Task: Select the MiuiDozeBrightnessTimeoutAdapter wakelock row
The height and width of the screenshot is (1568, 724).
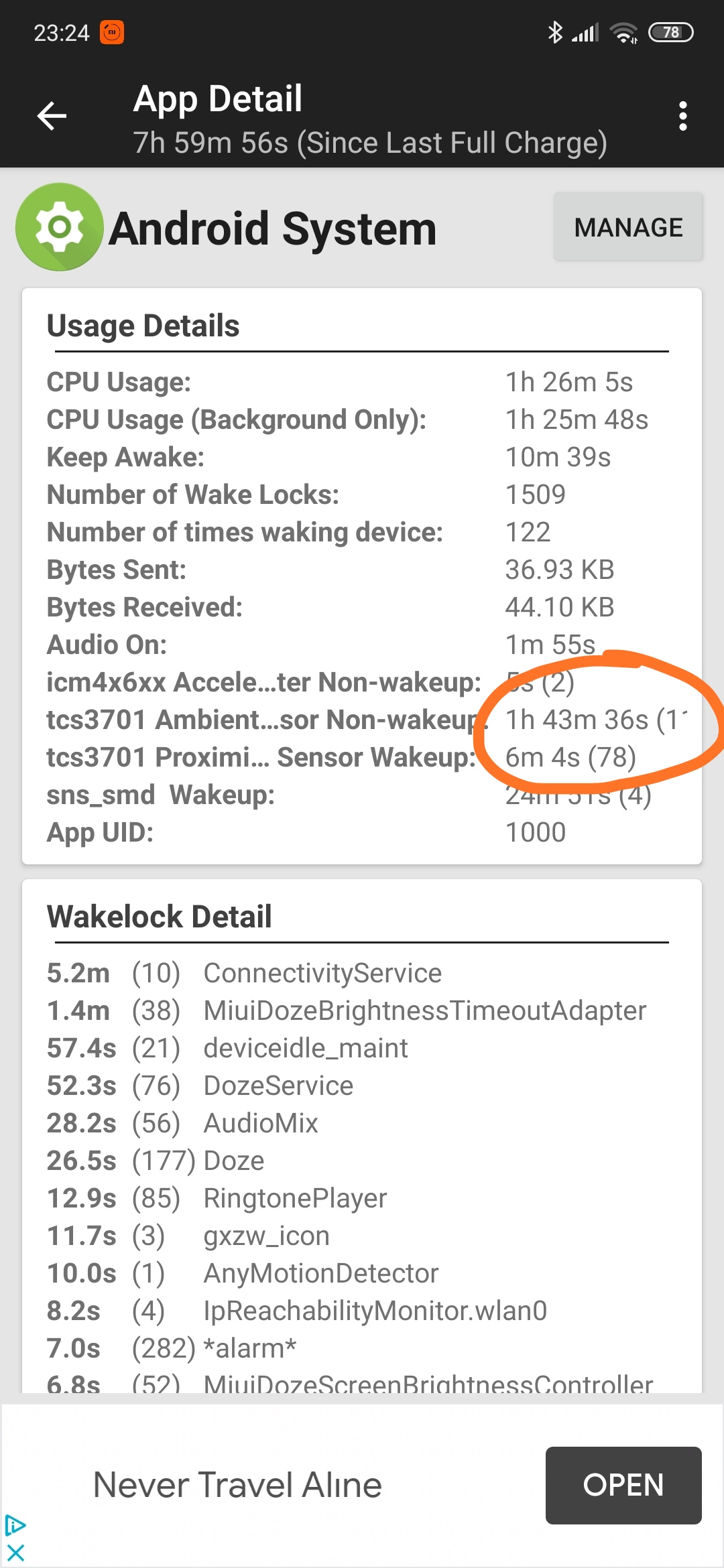Action: click(x=362, y=1010)
